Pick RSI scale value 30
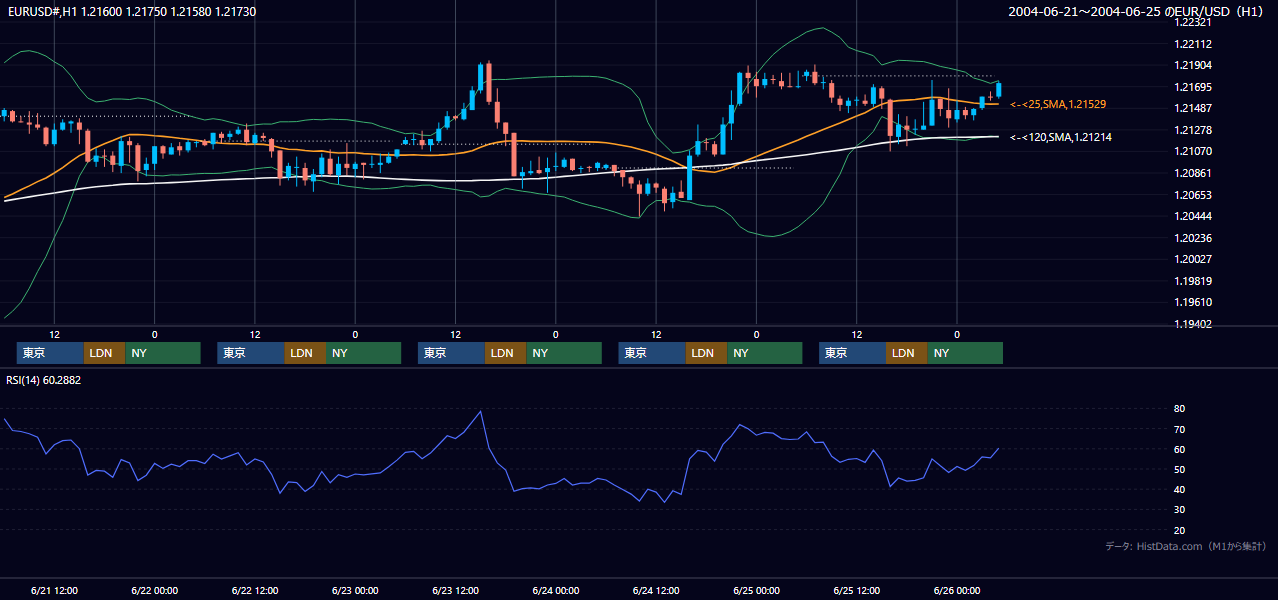The height and width of the screenshot is (600, 1278). click(1180, 510)
